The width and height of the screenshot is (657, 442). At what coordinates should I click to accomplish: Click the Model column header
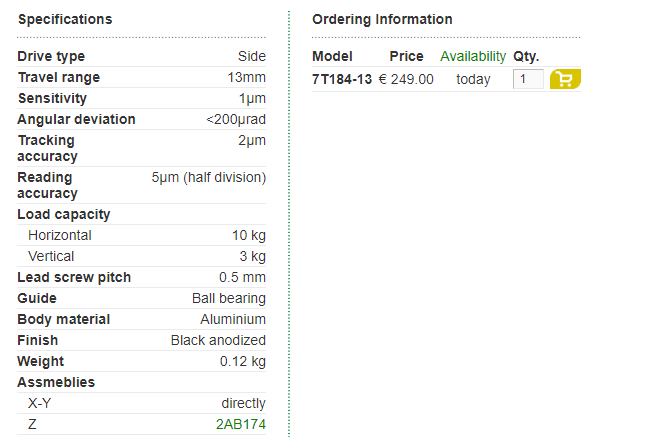(x=332, y=56)
